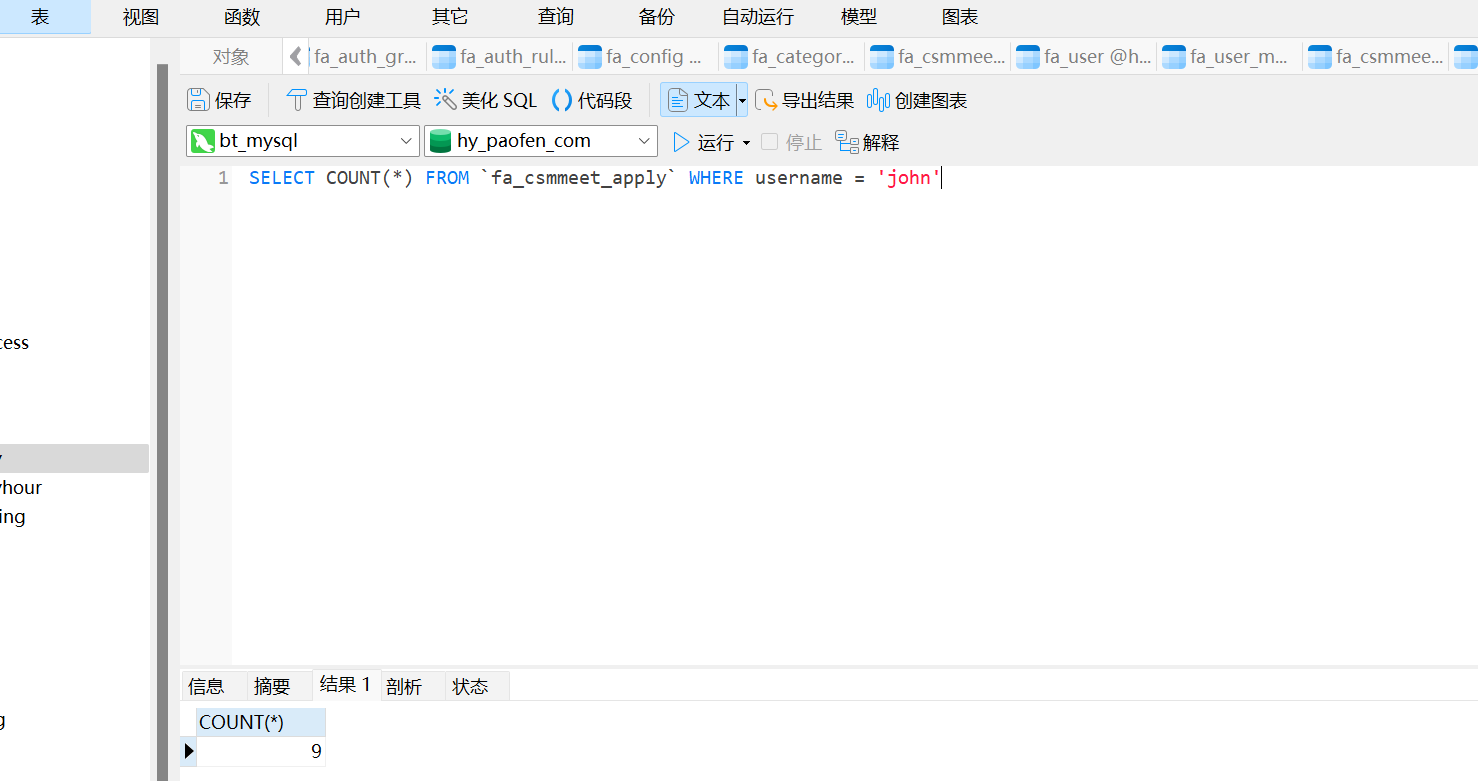Open the Profile (剖析) result tab
The height and width of the screenshot is (781, 1478).
point(404,686)
